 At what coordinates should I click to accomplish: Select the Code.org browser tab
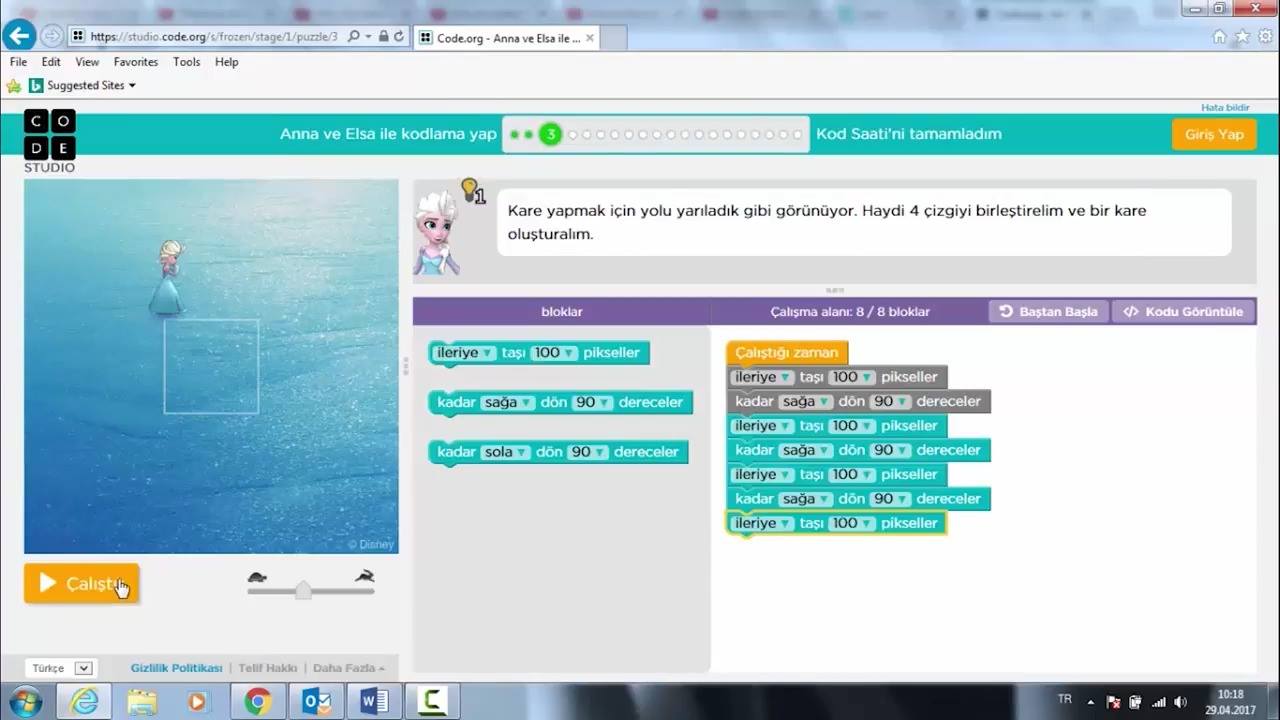click(x=508, y=38)
